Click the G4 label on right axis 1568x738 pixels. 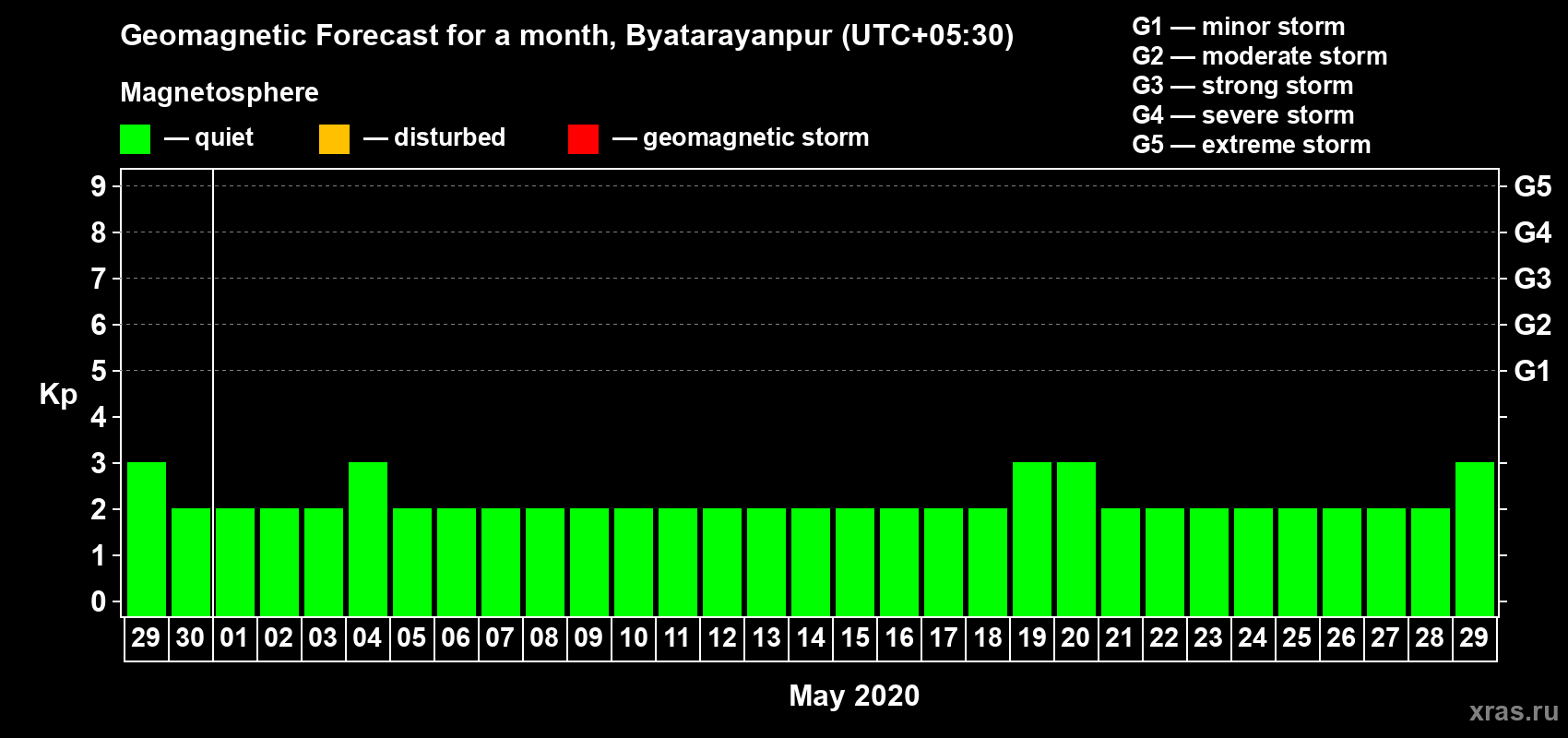[1533, 232]
